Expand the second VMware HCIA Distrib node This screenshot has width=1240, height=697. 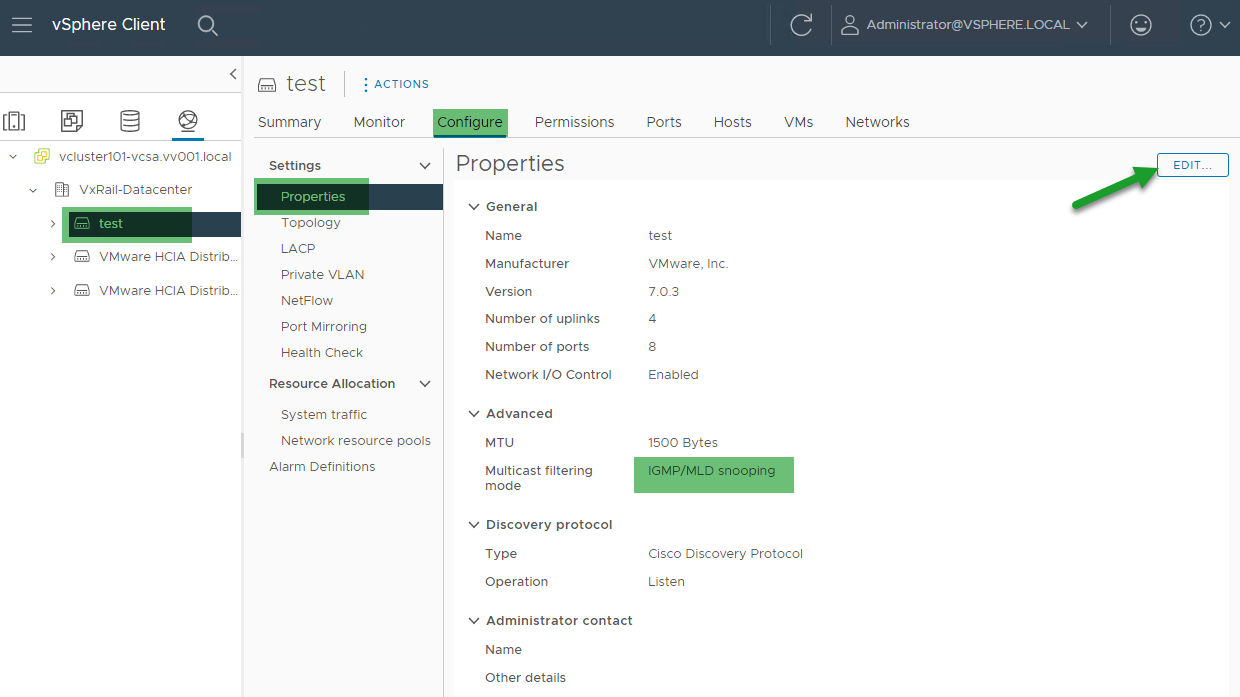[53, 291]
